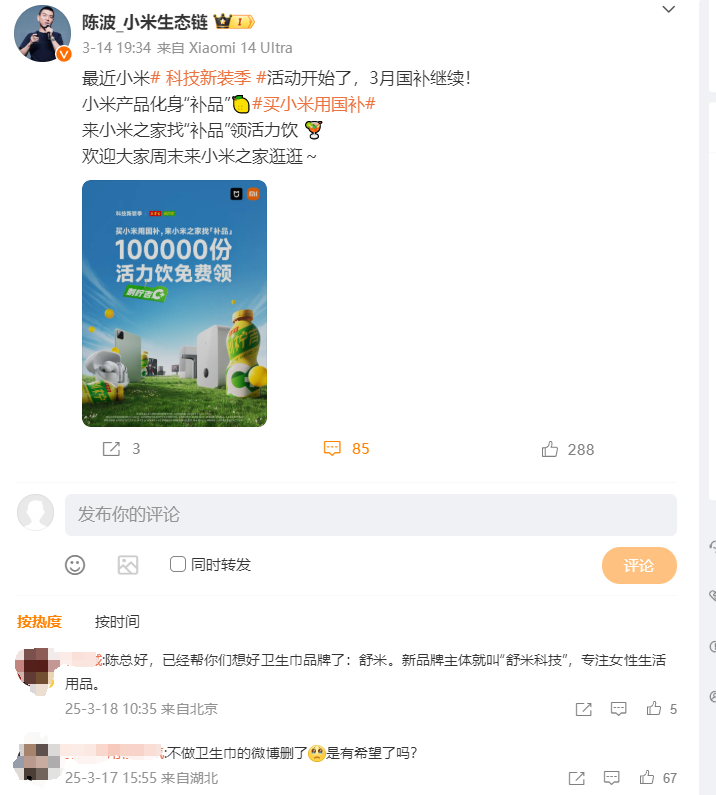Like the post with the thumbs-up icon
The height and width of the screenshot is (795, 716).
550,449
